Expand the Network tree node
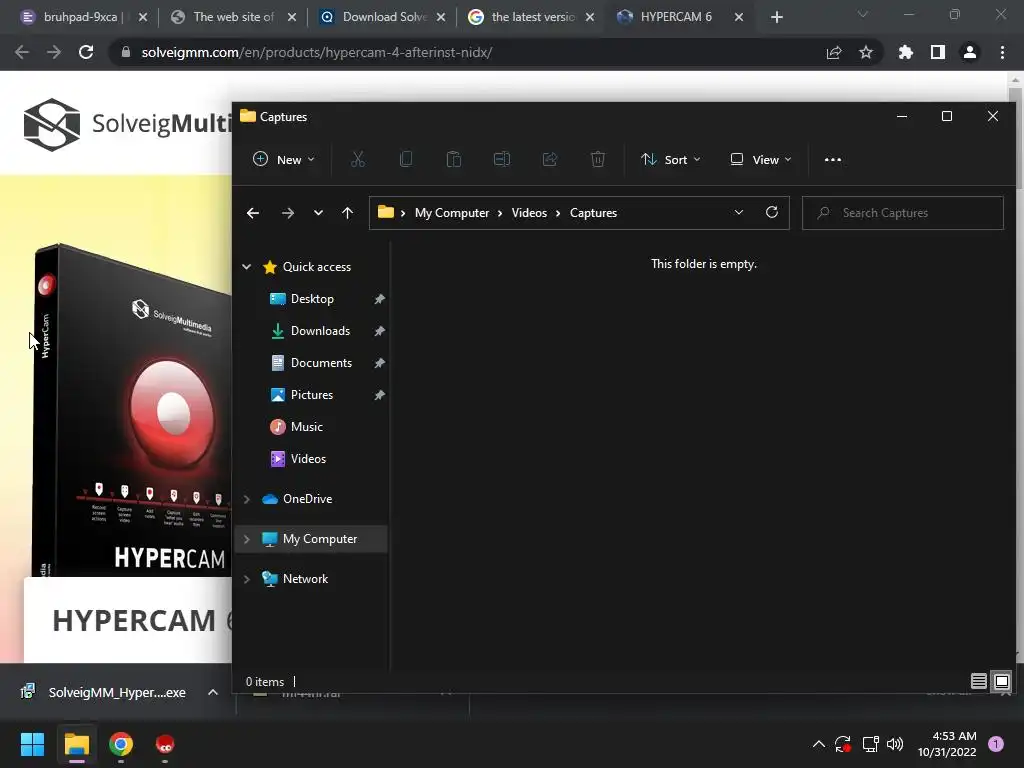Screen dimensions: 1024x768 point(247,579)
